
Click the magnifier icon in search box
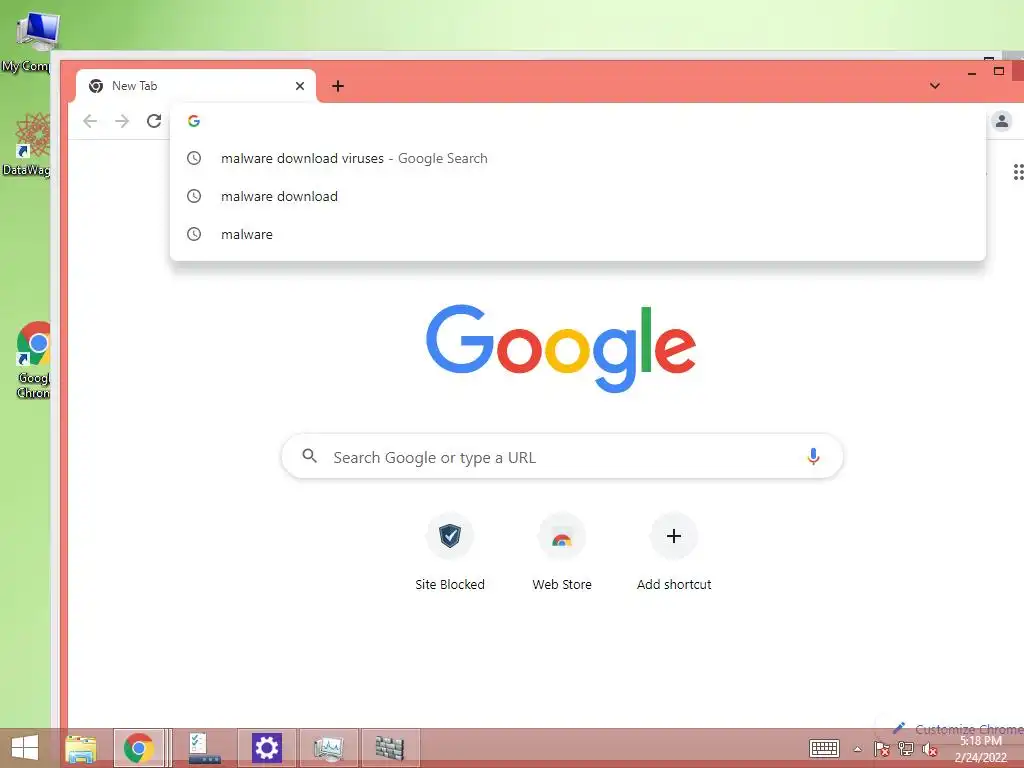tap(310, 456)
